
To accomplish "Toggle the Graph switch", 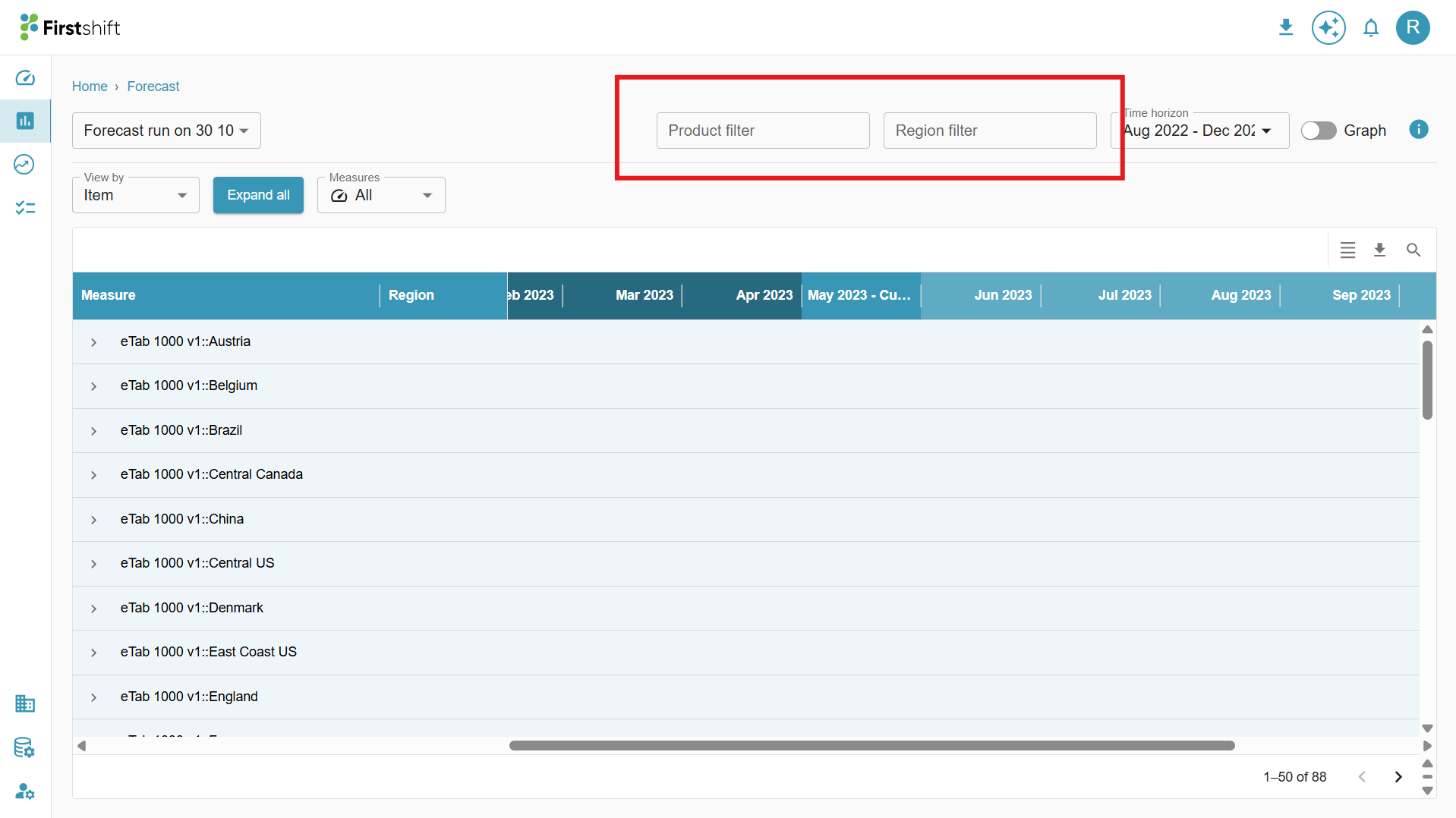I will click(x=1319, y=131).
